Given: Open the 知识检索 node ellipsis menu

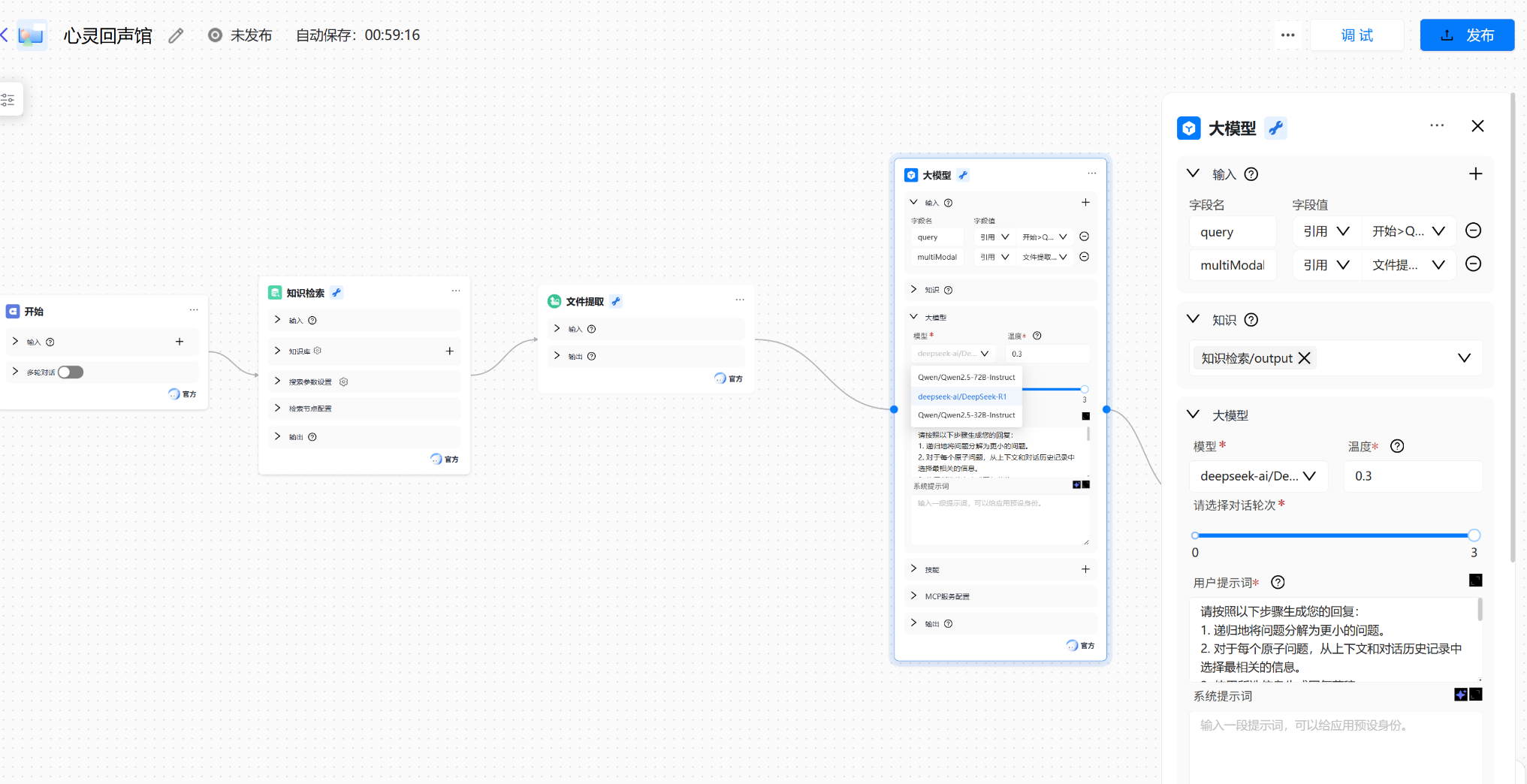Looking at the screenshot, I should pos(456,291).
